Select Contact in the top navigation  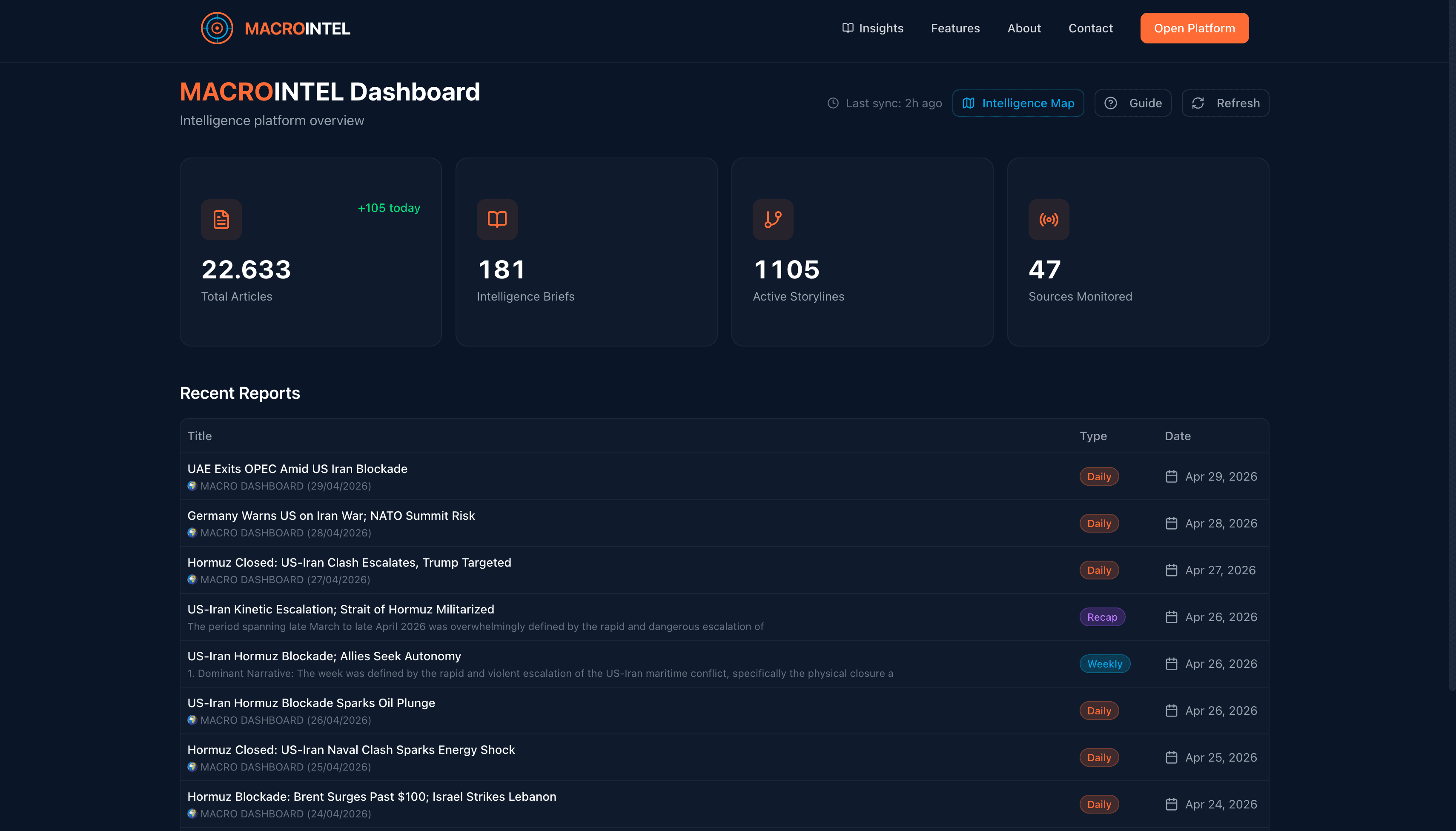(x=1090, y=28)
